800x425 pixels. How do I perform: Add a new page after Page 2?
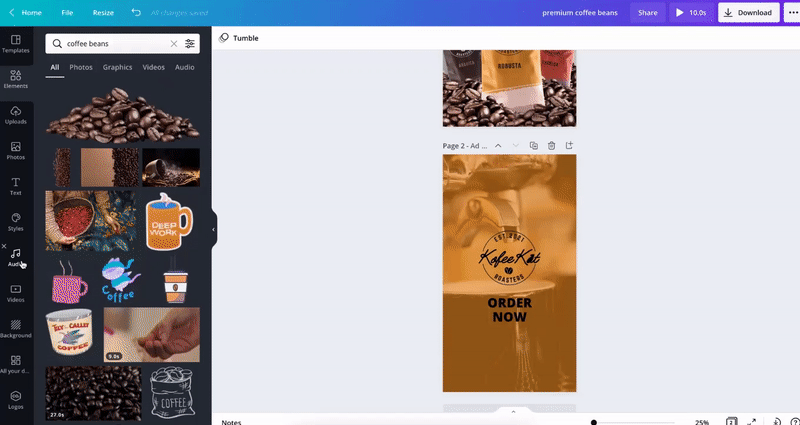click(569, 146)
